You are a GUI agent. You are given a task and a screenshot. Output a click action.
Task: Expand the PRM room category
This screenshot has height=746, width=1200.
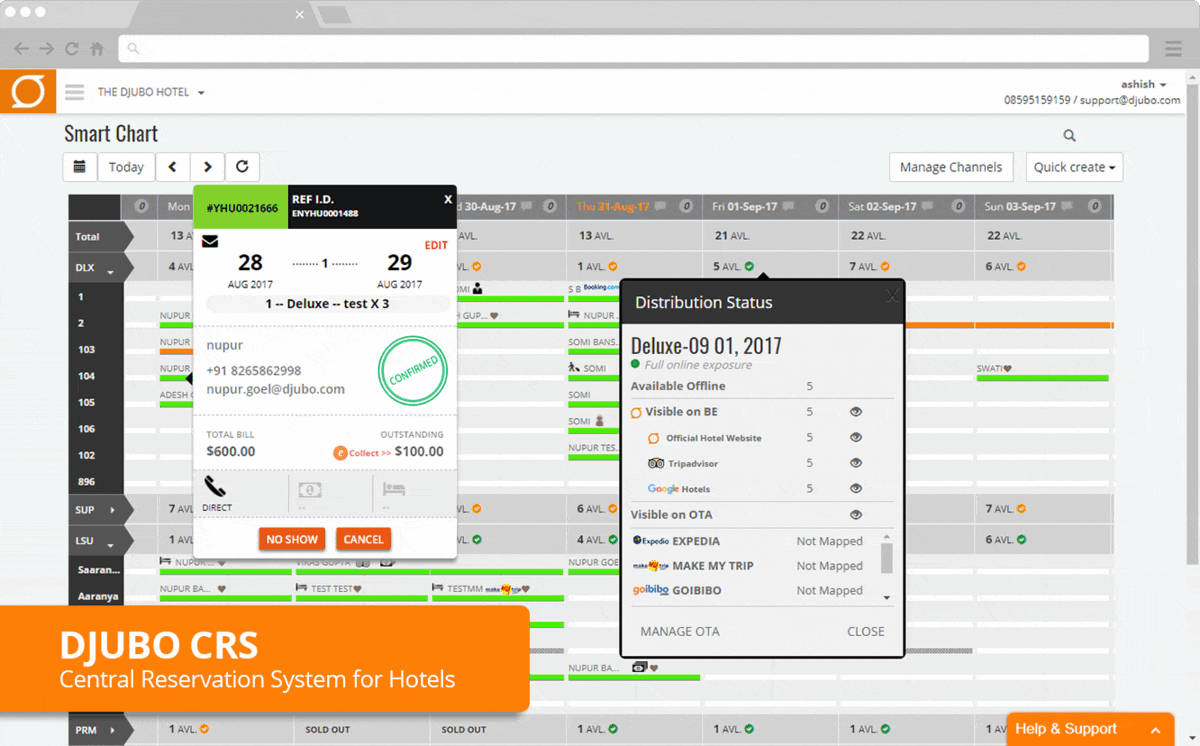tap(111, 730)
